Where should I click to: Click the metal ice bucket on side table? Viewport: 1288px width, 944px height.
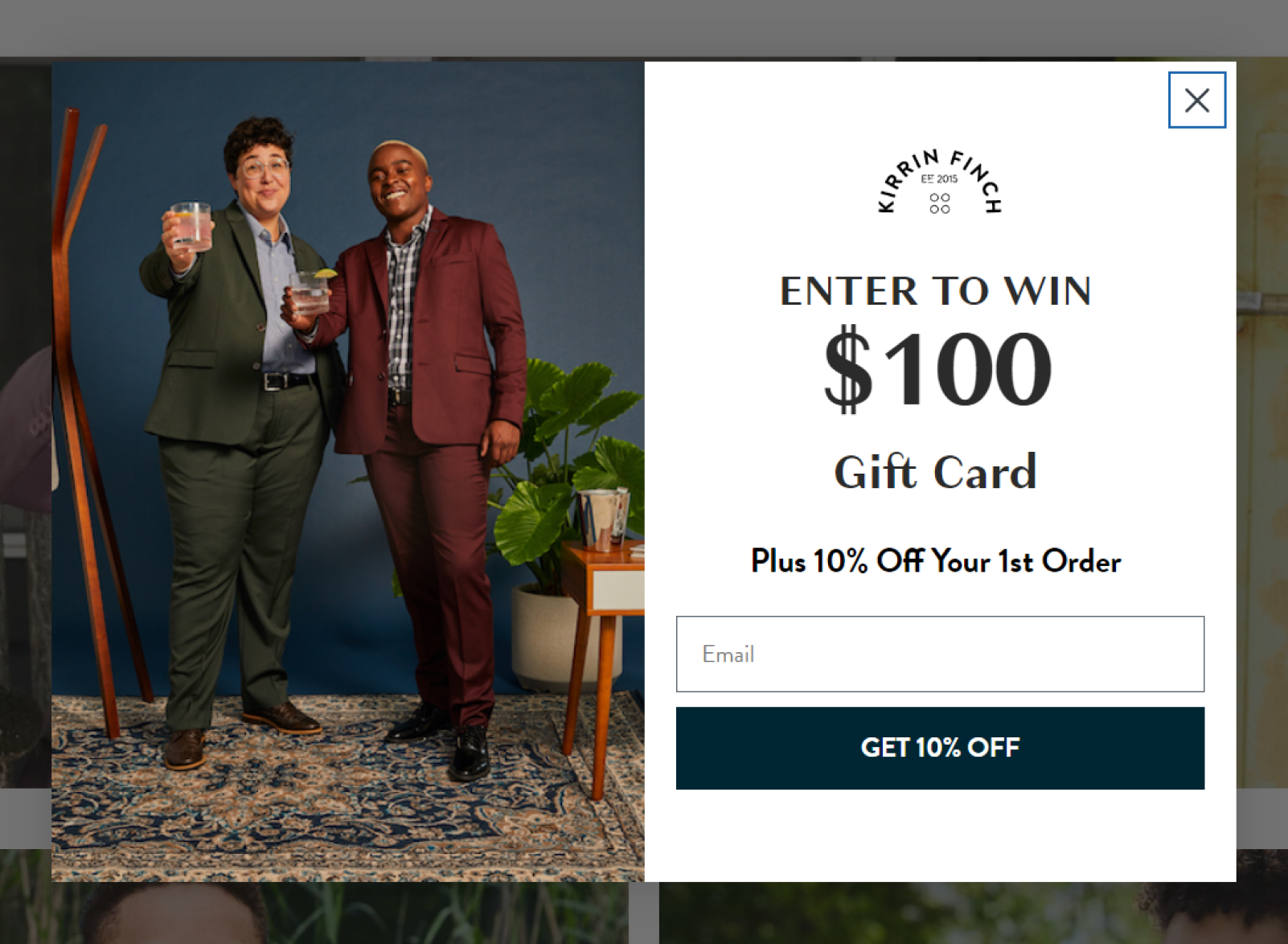click(605, 517)
